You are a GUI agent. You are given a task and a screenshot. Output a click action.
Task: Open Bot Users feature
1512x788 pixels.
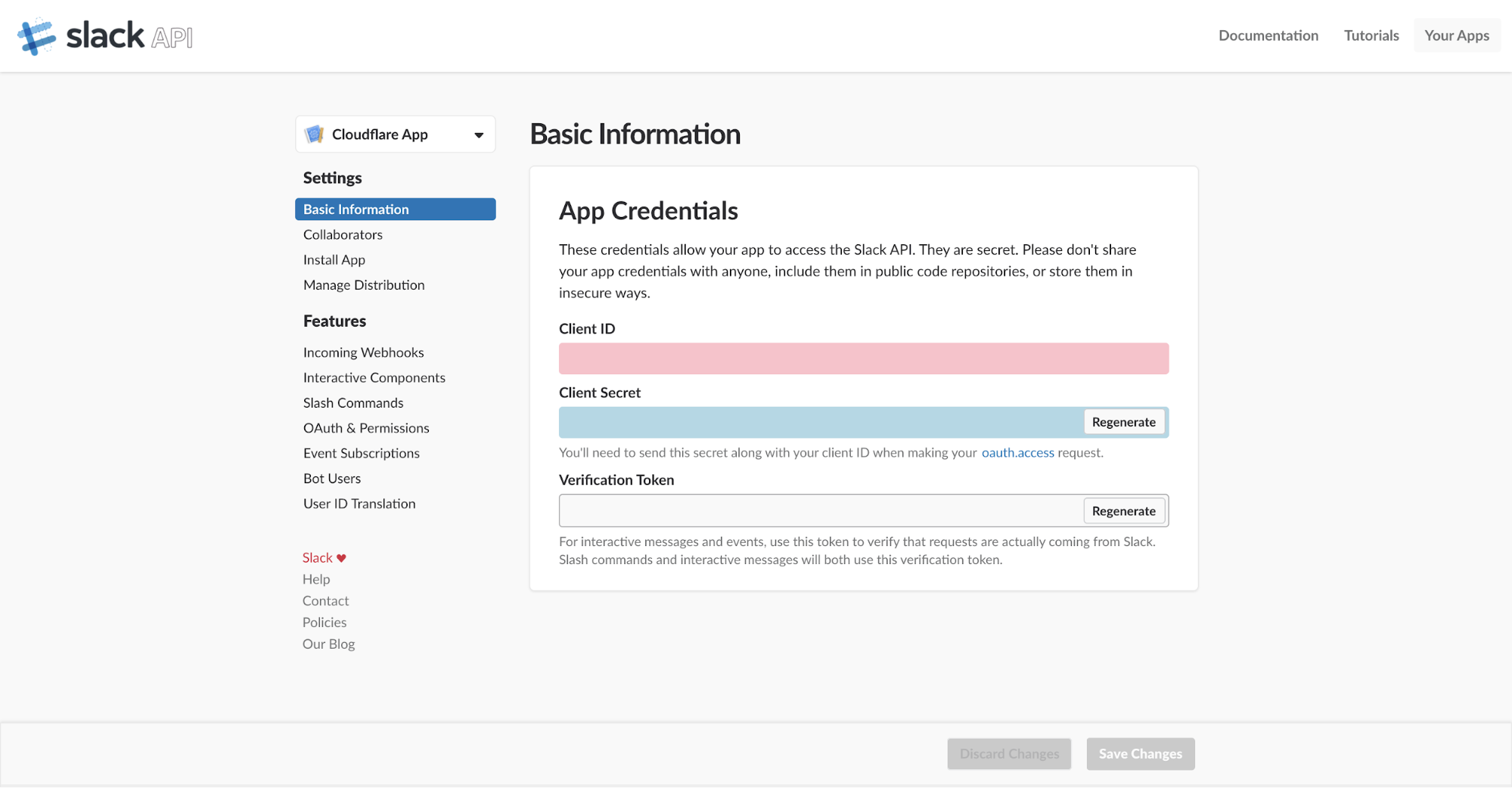(x=332, y=479)
